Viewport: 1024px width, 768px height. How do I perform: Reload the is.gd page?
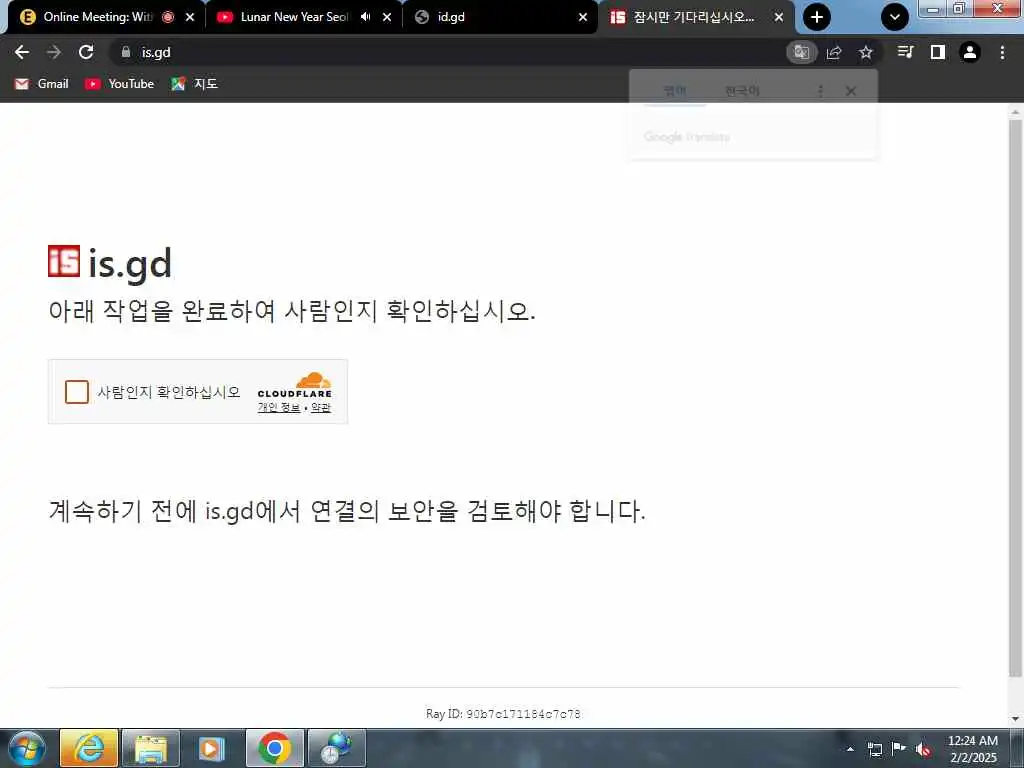point(86,52)
